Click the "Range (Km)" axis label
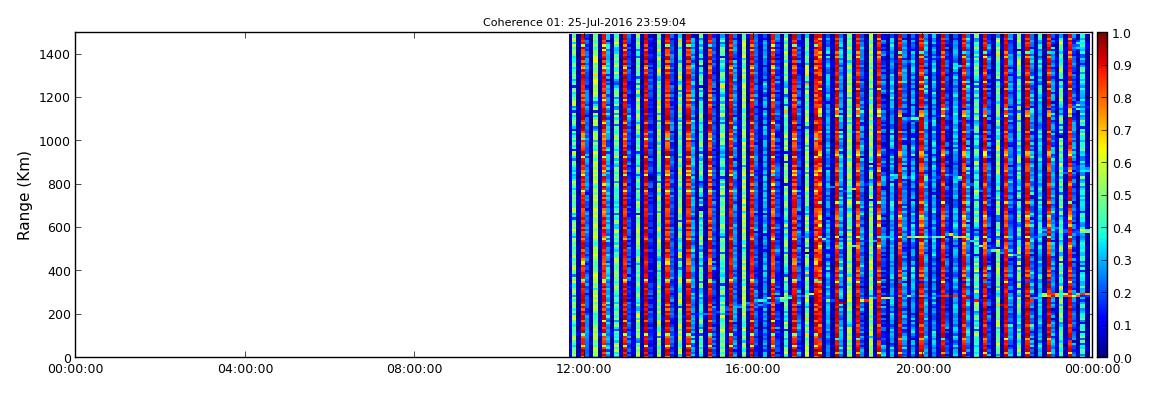 coord(24,196)
